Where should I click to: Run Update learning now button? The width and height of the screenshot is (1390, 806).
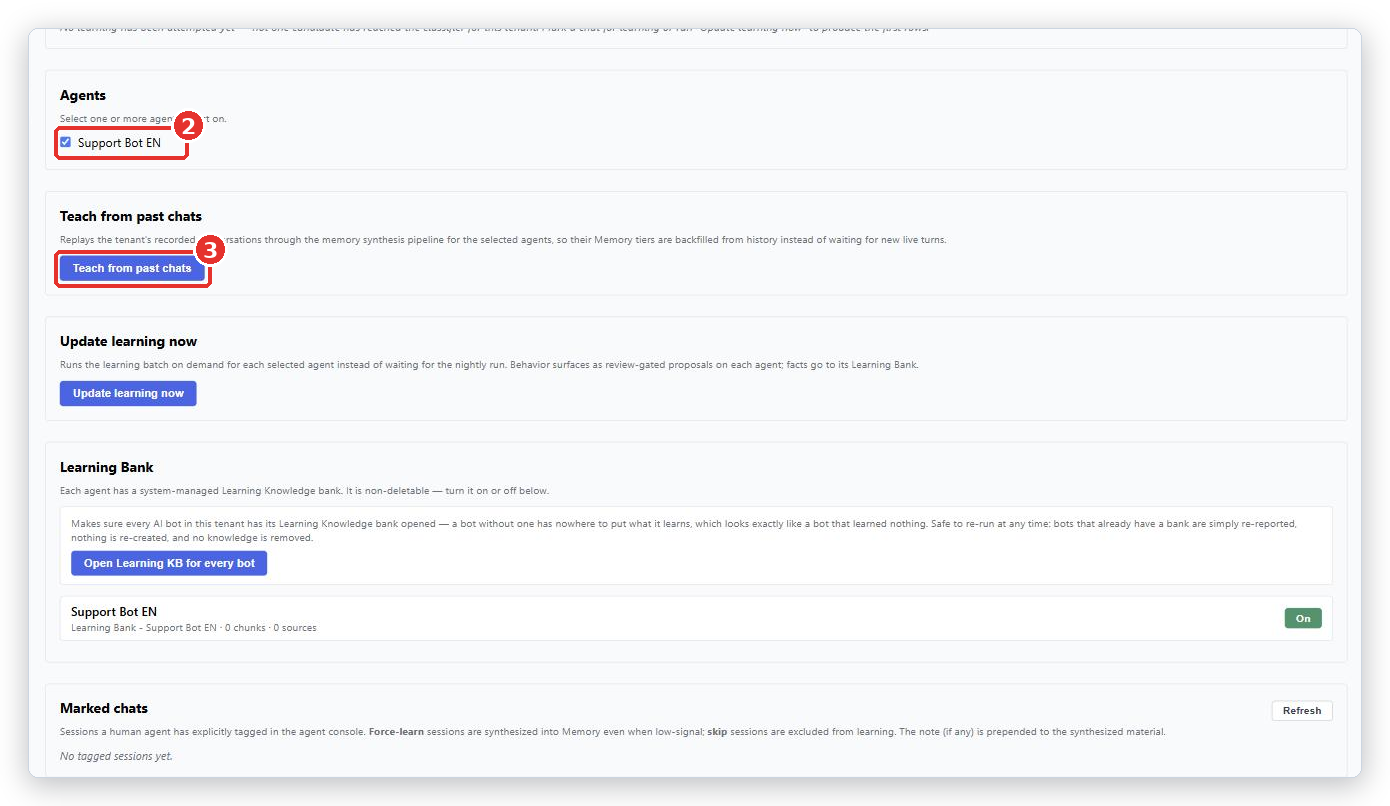click(x=128, y=393)
